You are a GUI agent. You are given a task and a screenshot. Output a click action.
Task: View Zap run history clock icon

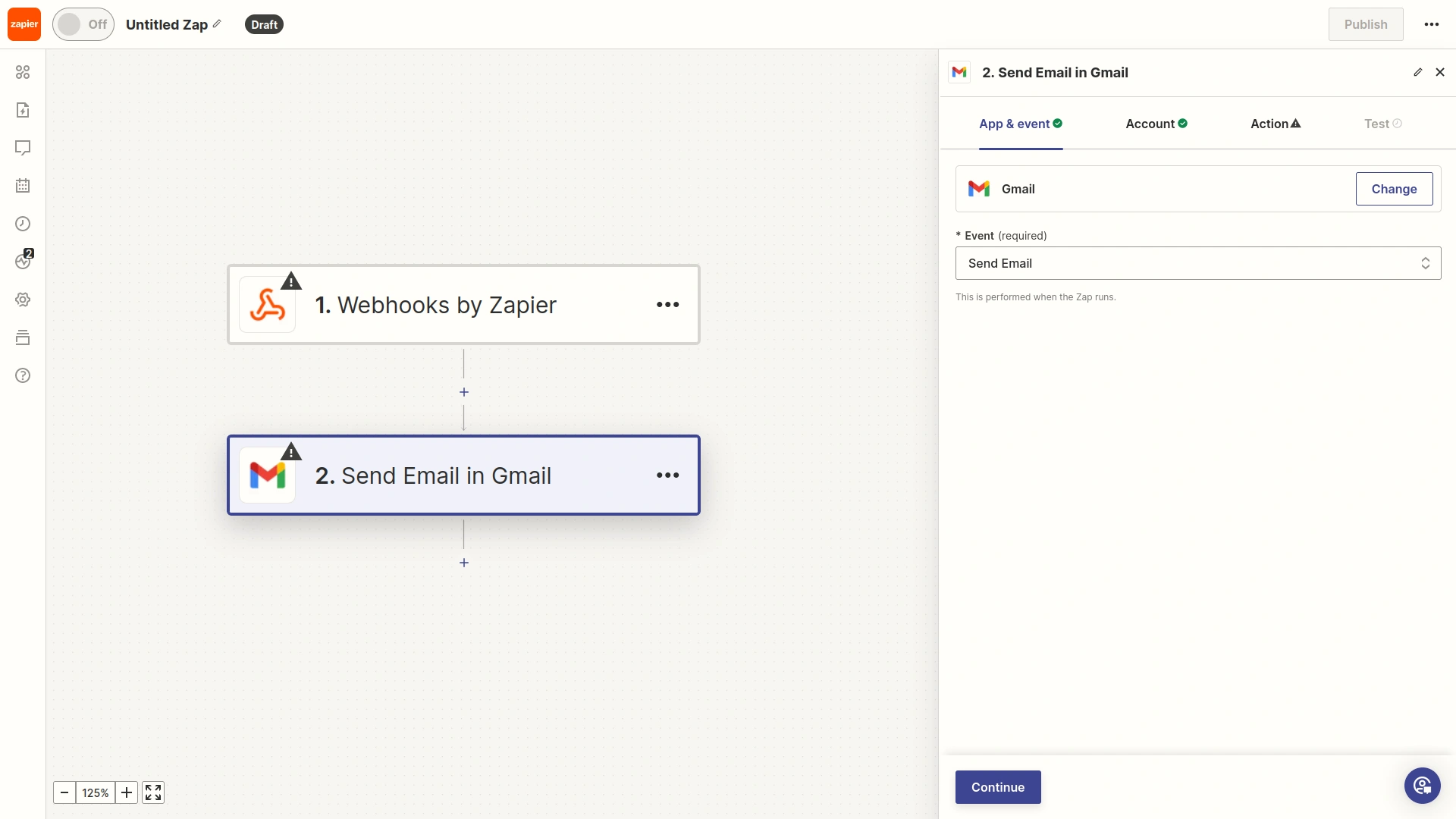pyautogui.click(x=23, y=223)
